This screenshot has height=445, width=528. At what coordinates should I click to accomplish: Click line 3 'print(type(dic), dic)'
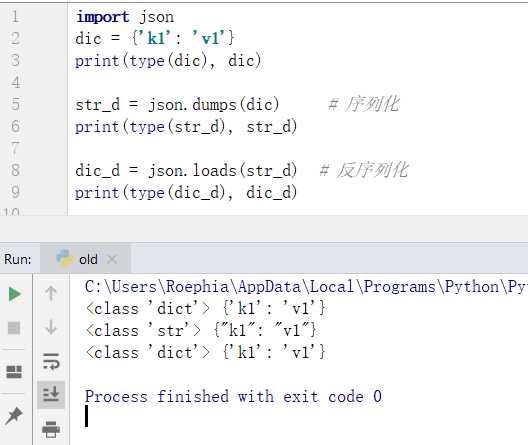click(168, 61)
